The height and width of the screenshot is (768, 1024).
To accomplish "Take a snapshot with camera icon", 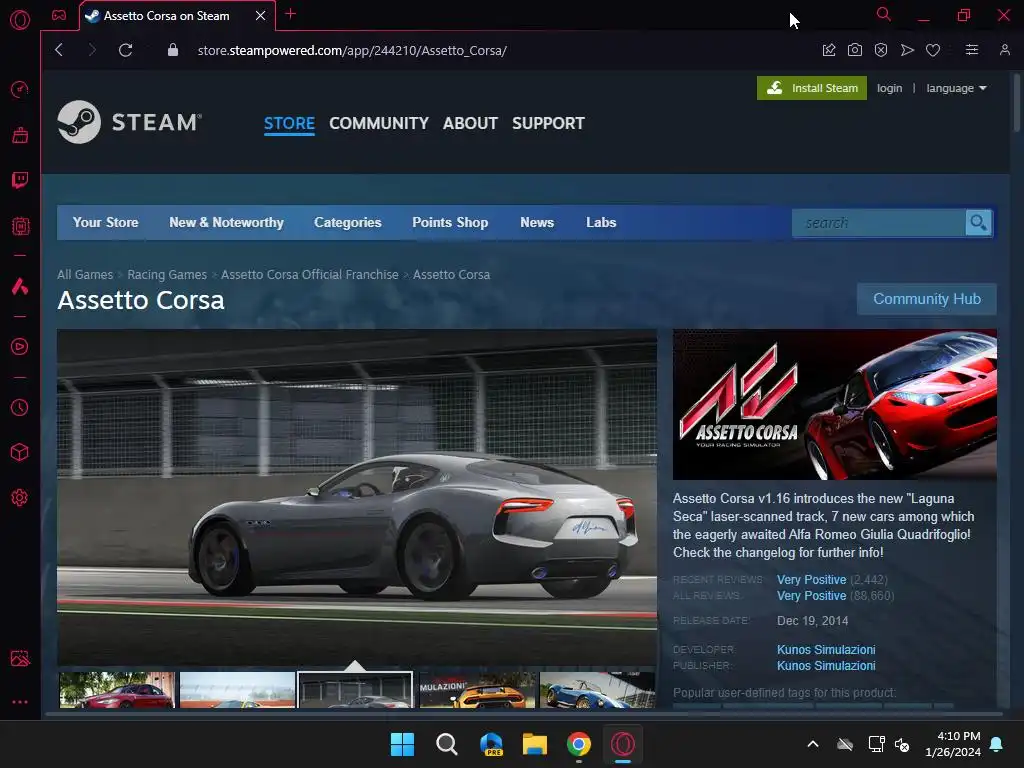I will point(855,50).
